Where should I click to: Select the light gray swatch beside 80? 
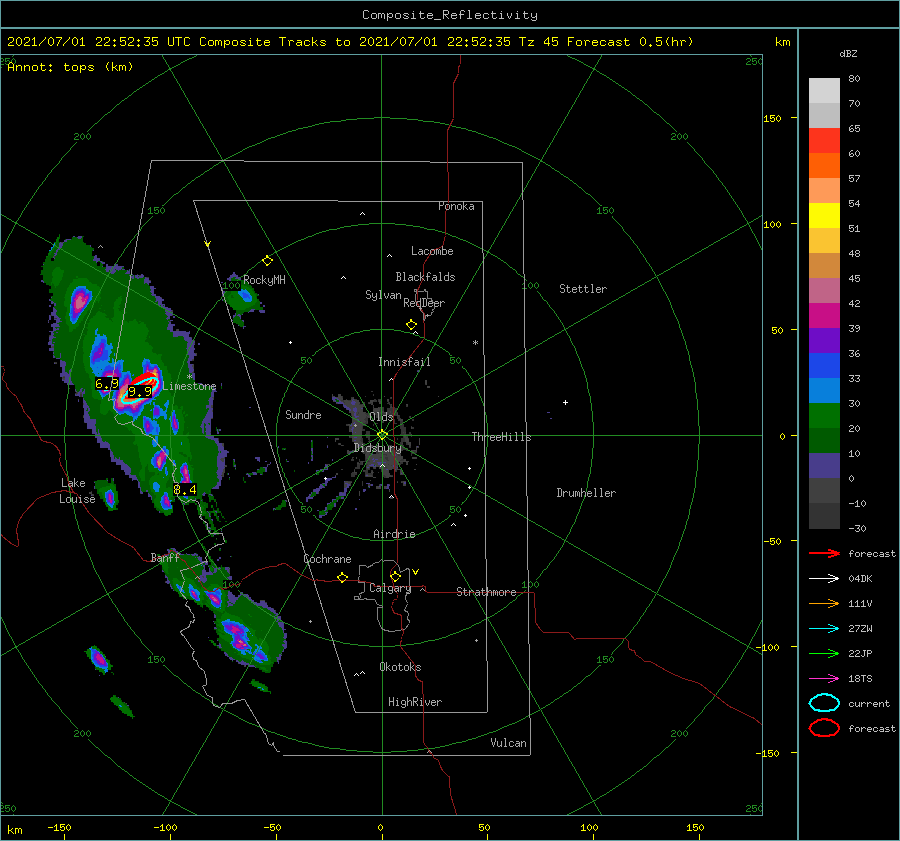[824, 90]
